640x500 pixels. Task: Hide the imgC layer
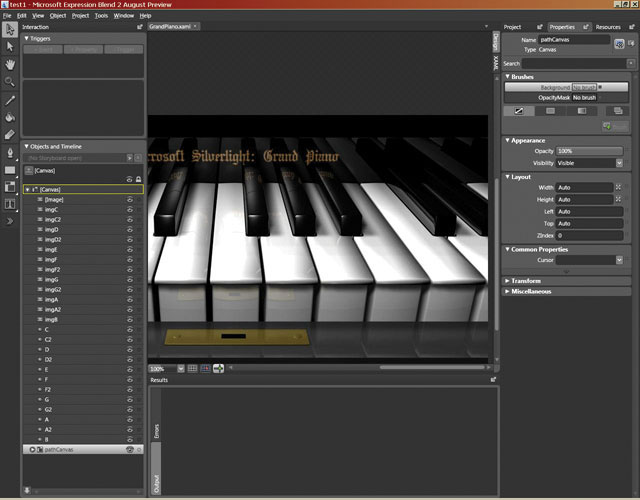point(130,209)
